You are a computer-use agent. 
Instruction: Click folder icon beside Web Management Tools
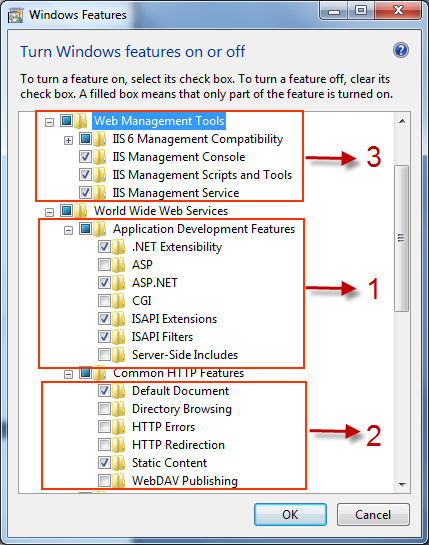click(x=81, y=121)
